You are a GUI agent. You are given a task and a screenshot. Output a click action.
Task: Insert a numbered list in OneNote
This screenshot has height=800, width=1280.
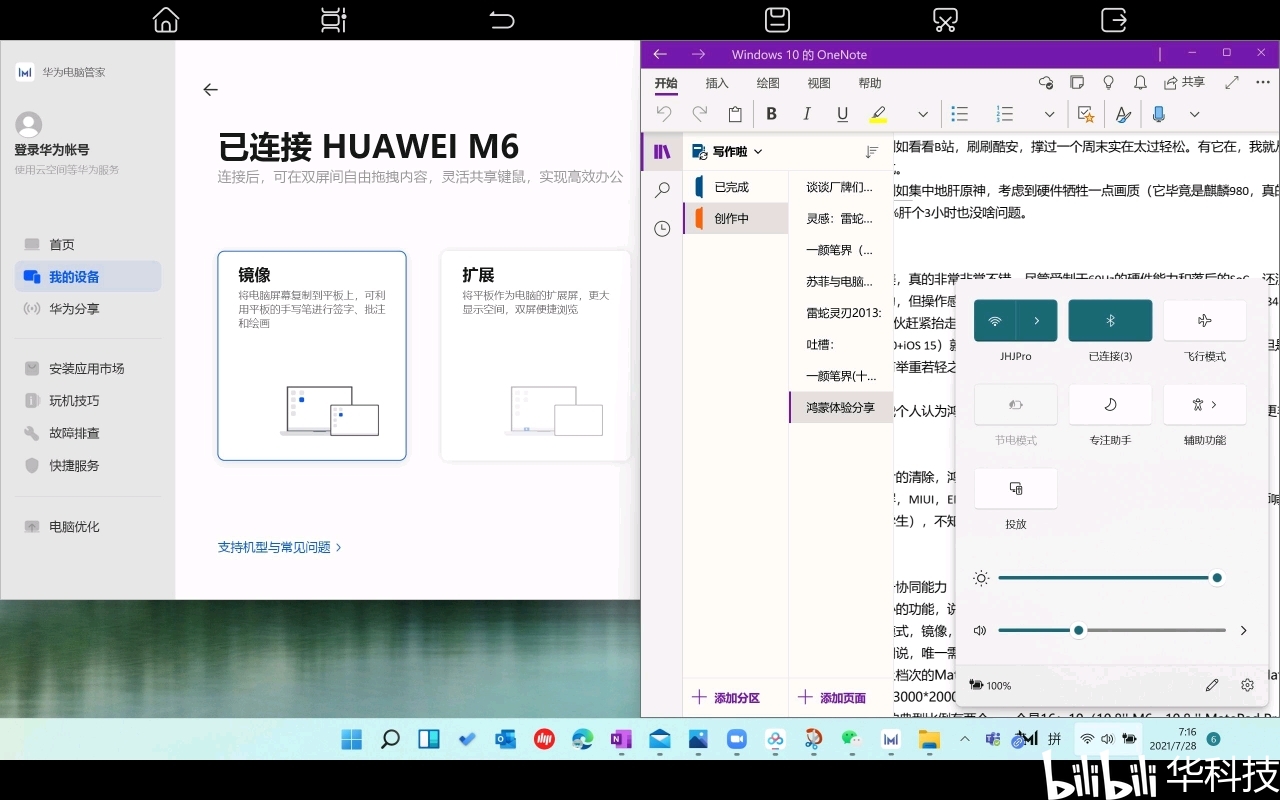pos(1005,114)
